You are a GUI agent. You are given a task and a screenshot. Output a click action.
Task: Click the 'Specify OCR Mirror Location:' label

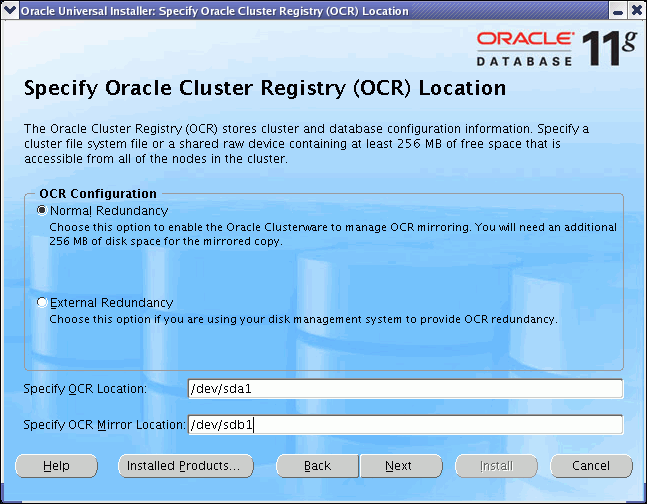[104, 425]
